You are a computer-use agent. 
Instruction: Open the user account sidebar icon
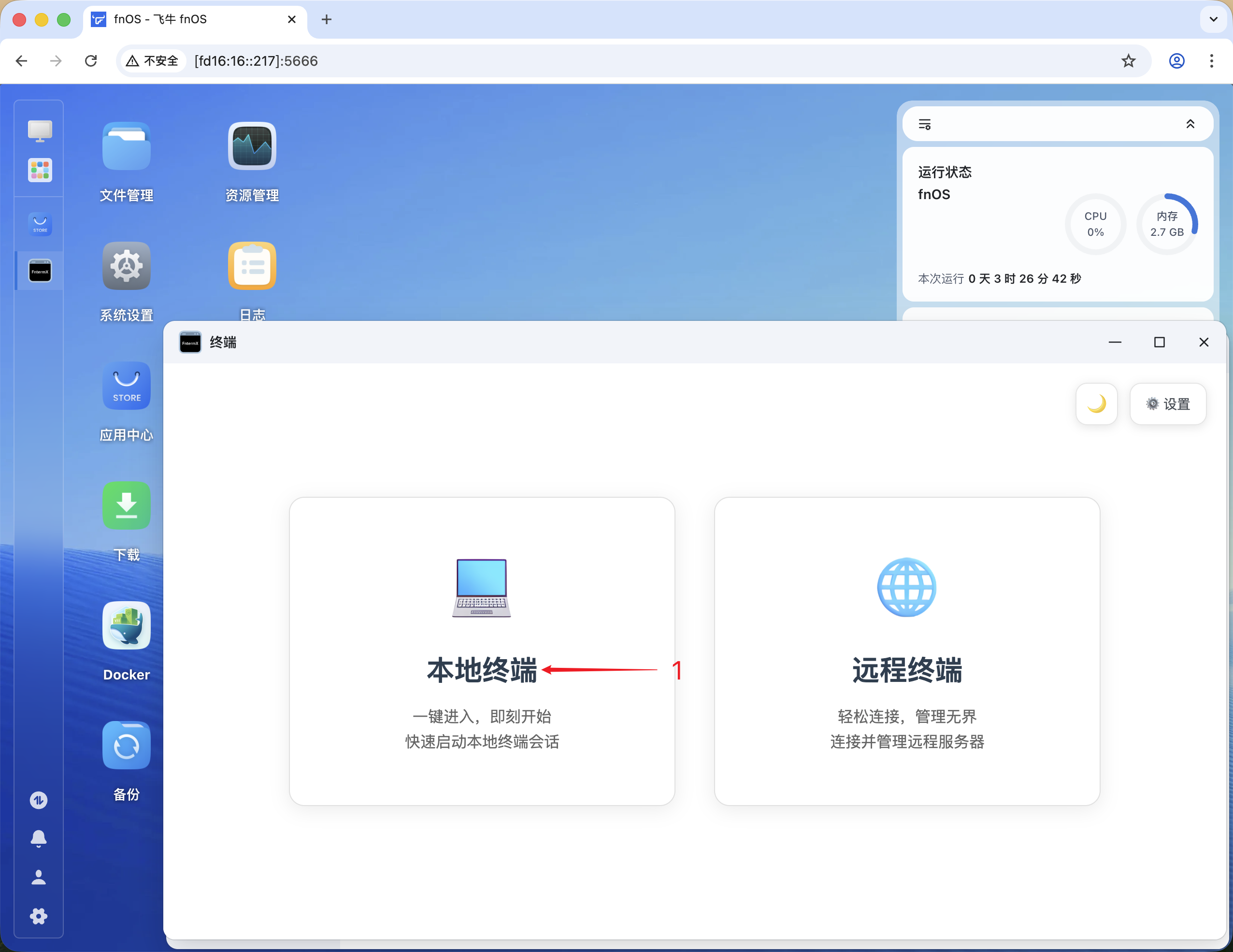click(x=38, y=877)
